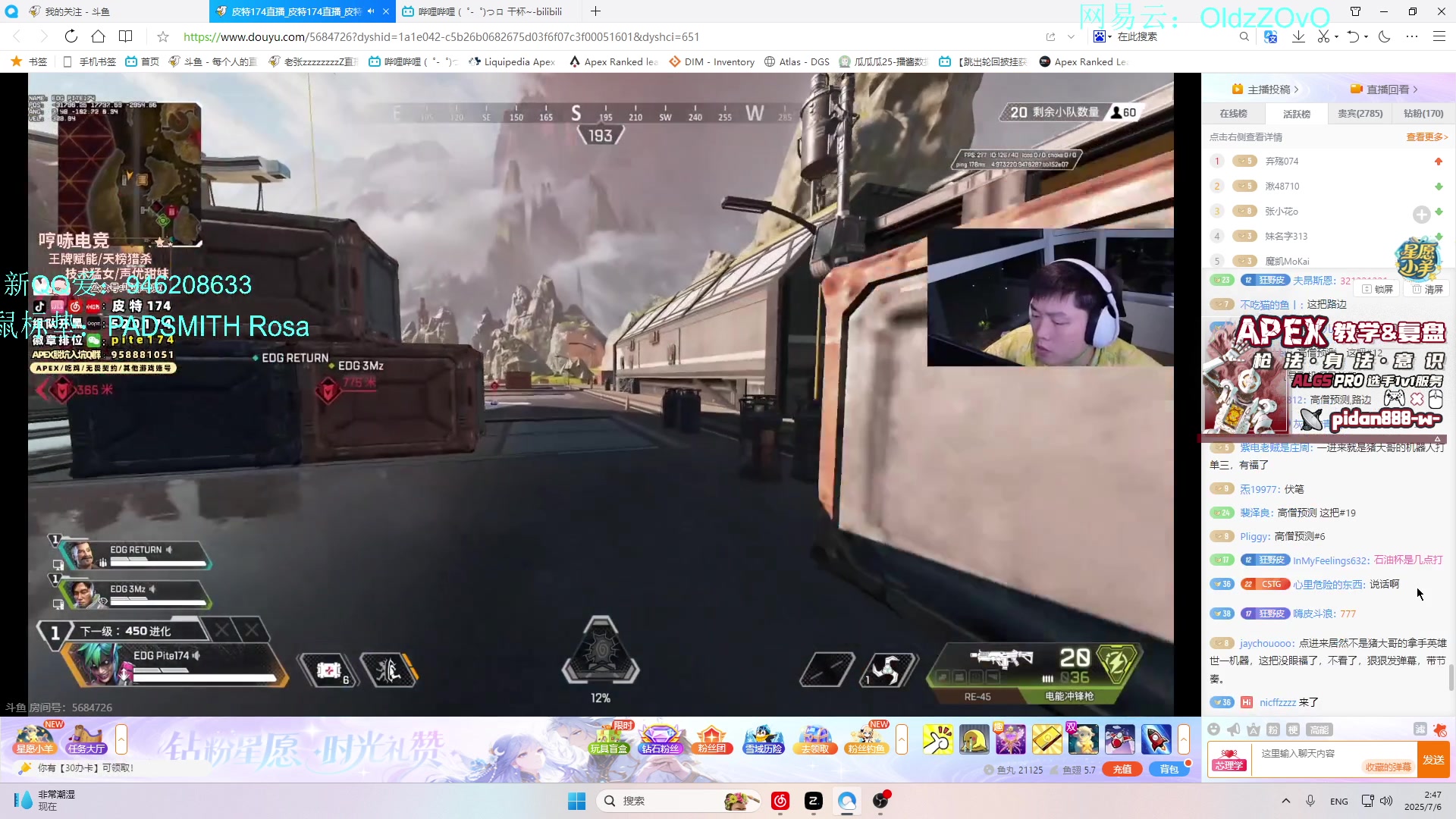The height and width of the screenshot is (819, 1456).
Task: Send the gold ticket gift
Action: coord(1047,739)
